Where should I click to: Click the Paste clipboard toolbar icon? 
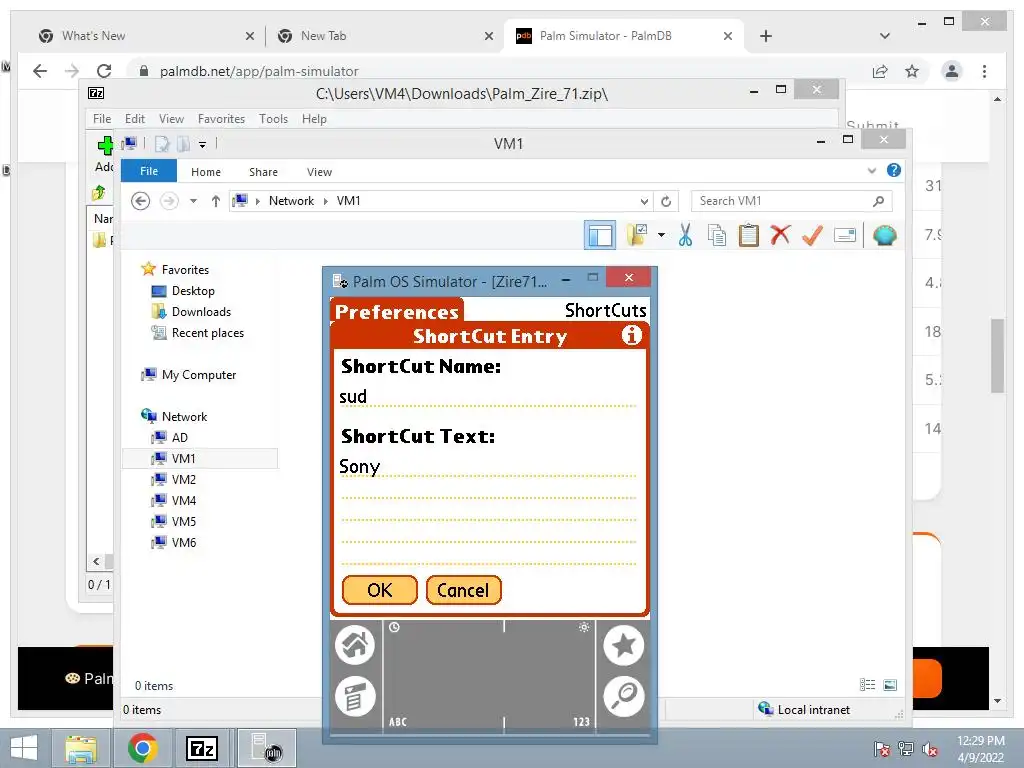coord(748,235)
